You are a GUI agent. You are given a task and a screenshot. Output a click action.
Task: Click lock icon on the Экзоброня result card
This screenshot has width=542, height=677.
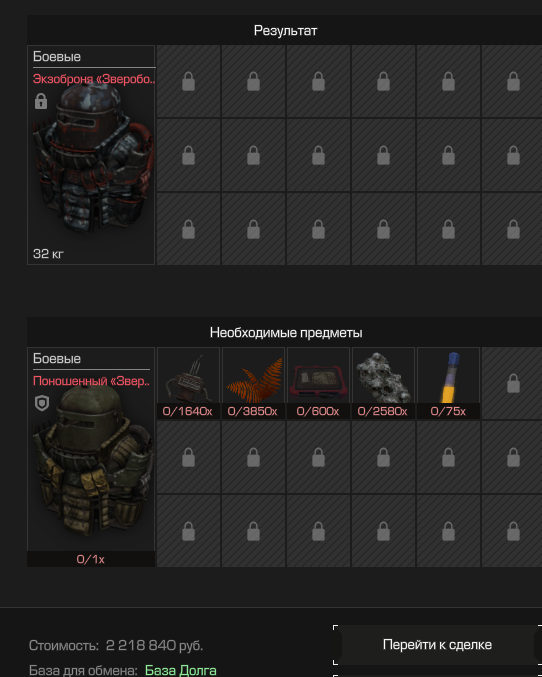click(x=41, y=101)
